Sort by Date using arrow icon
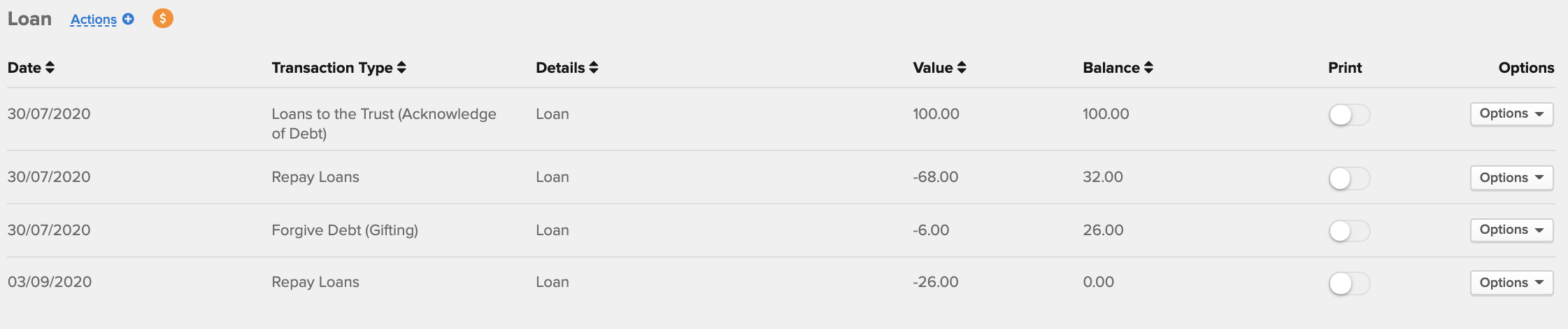Screen dimensions: 1568x329 (50, 67)
